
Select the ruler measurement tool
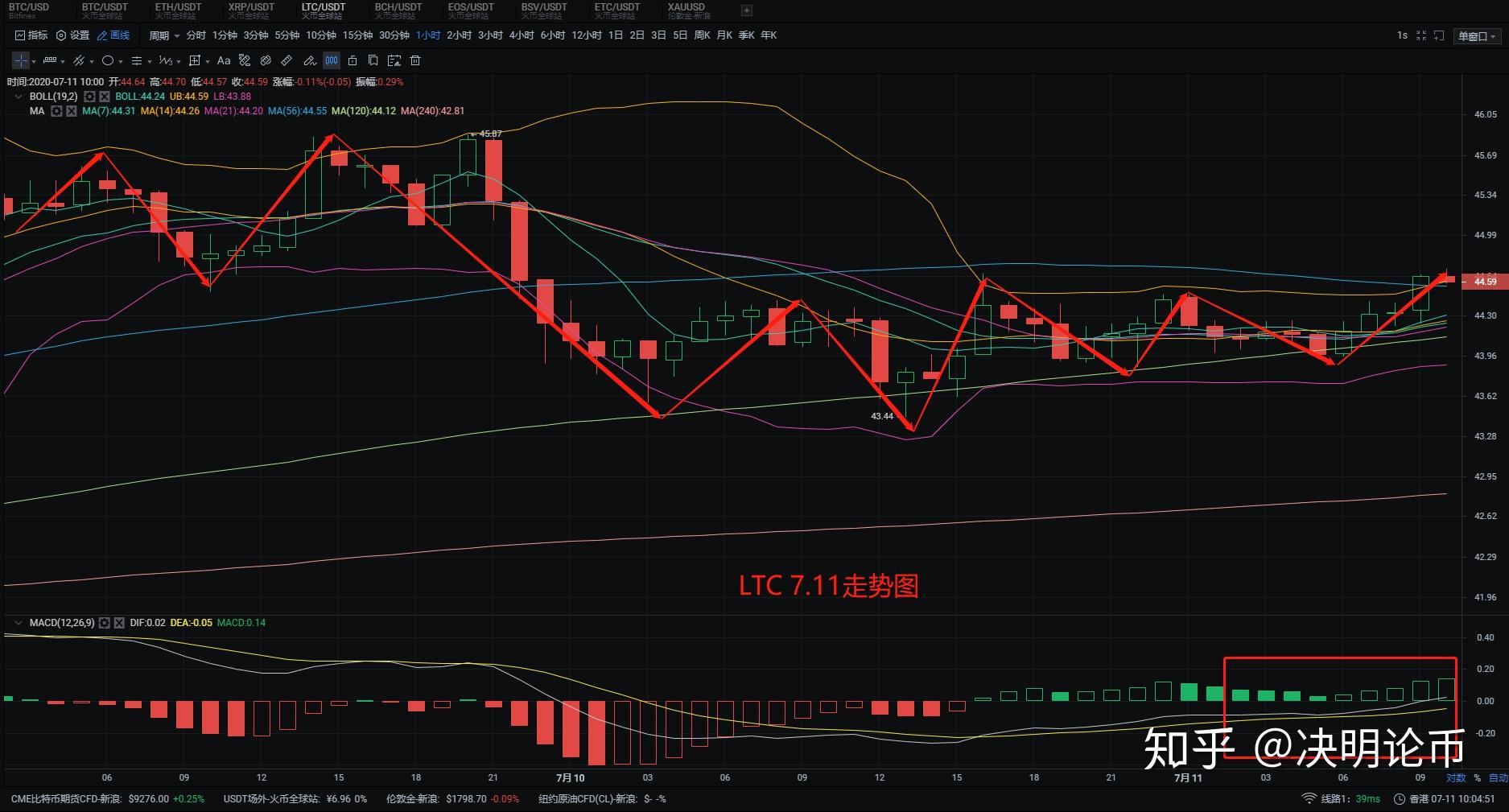tap(50, 60)
